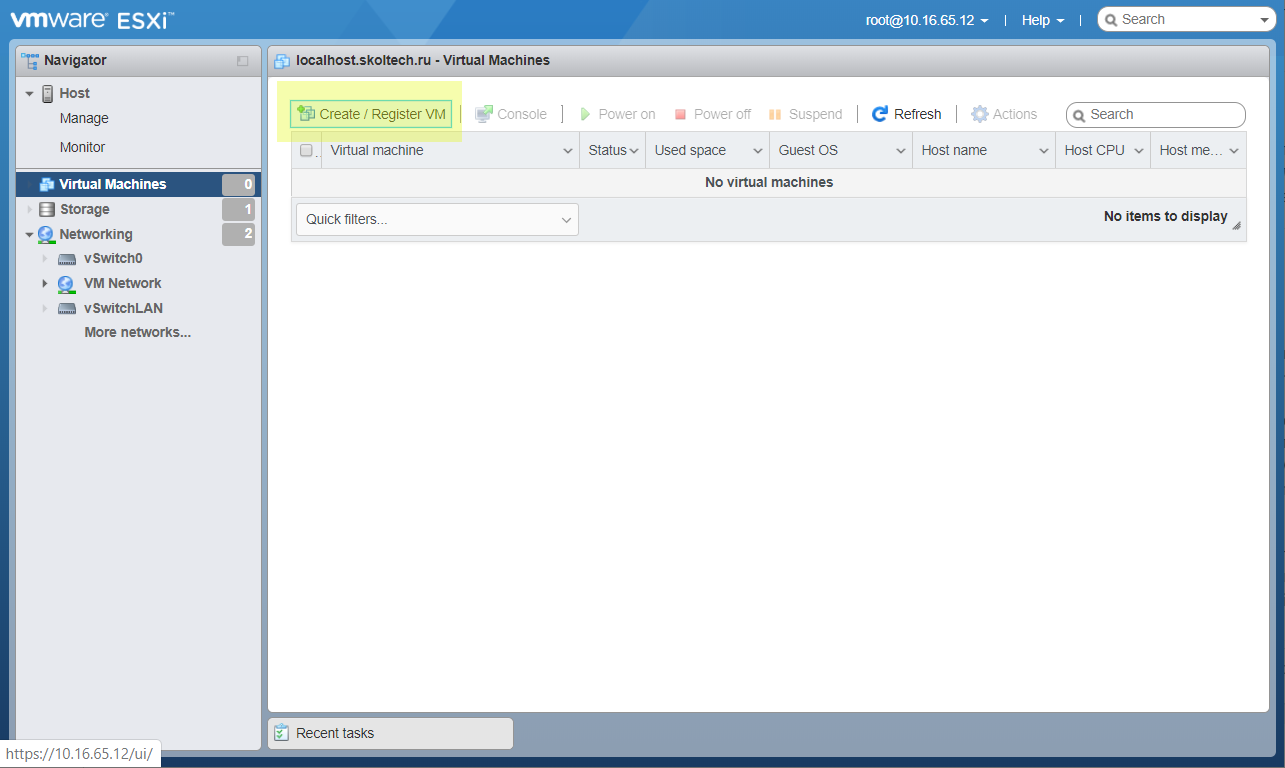Click the table resize grip near No items to display
The image size is (1285, 768).
pos(1237,226)
